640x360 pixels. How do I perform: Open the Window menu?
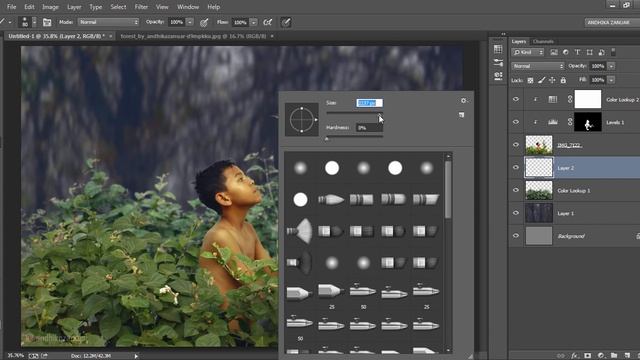pos(188,7)
